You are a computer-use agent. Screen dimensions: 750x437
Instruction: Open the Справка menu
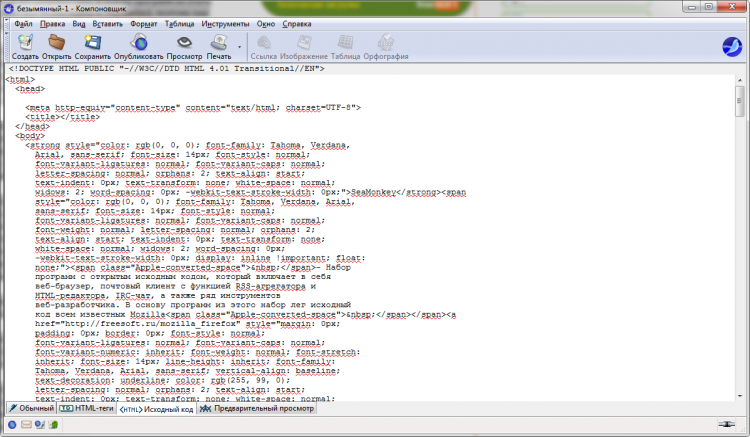297,24
